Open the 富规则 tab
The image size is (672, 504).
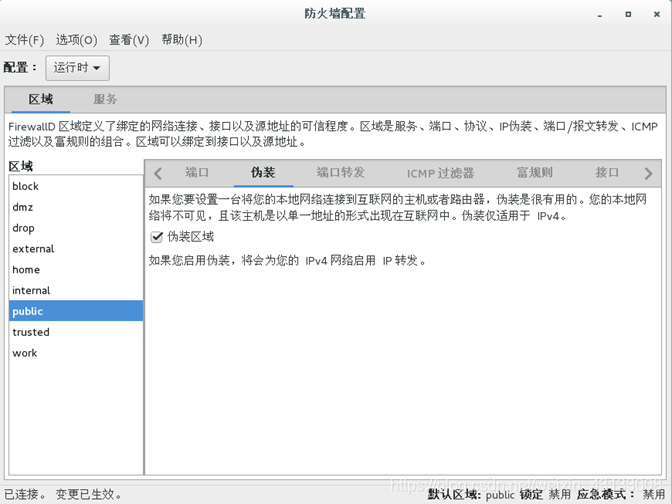[x=534, y=173]
